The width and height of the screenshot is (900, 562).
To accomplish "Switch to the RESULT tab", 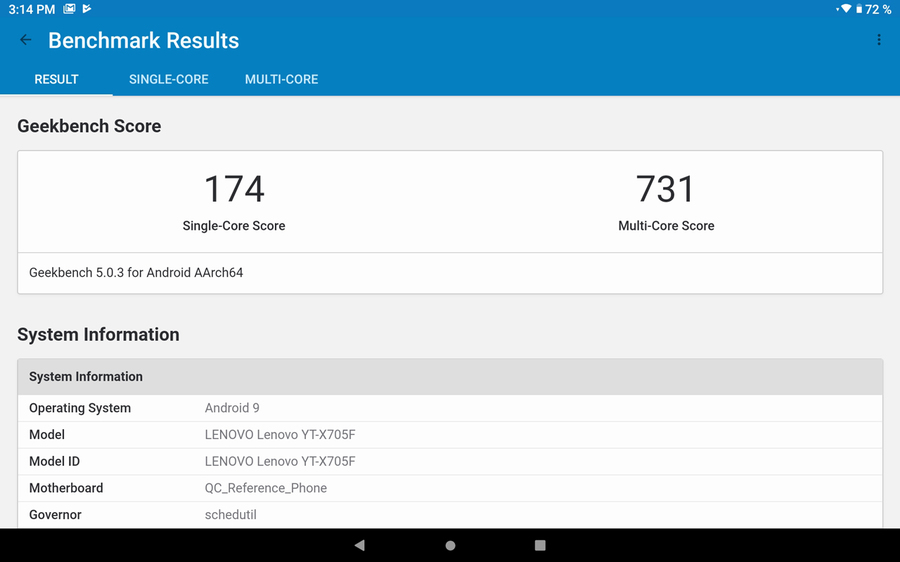I will click(x=56, y=79).
